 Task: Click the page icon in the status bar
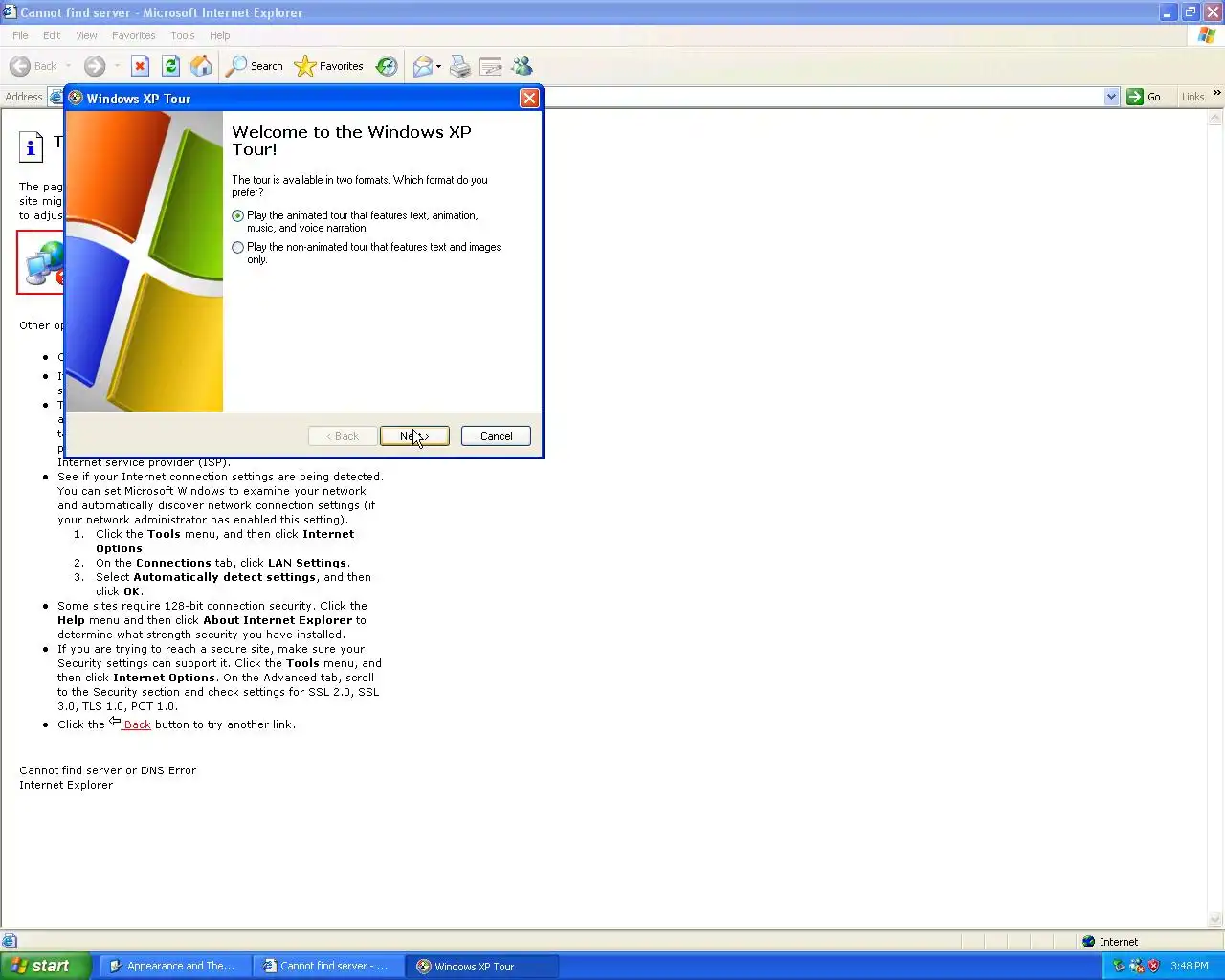pos(10,942)
